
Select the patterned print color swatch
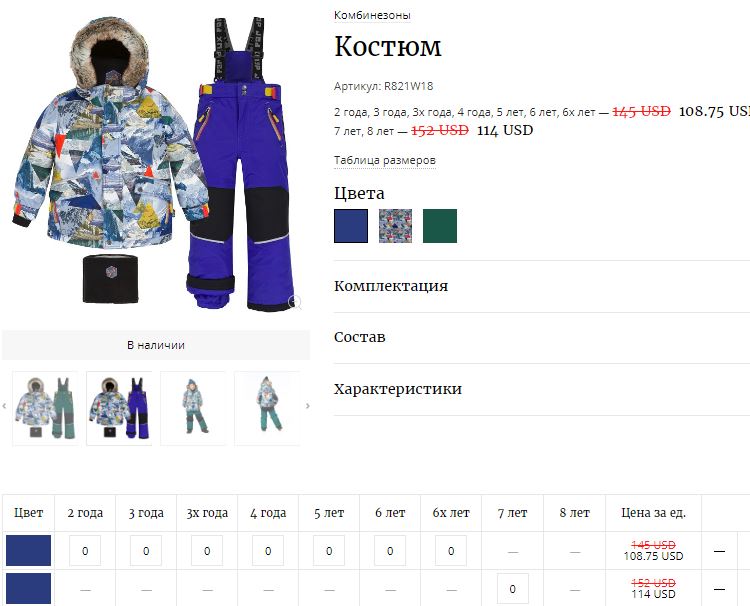[x=395, y=226]
